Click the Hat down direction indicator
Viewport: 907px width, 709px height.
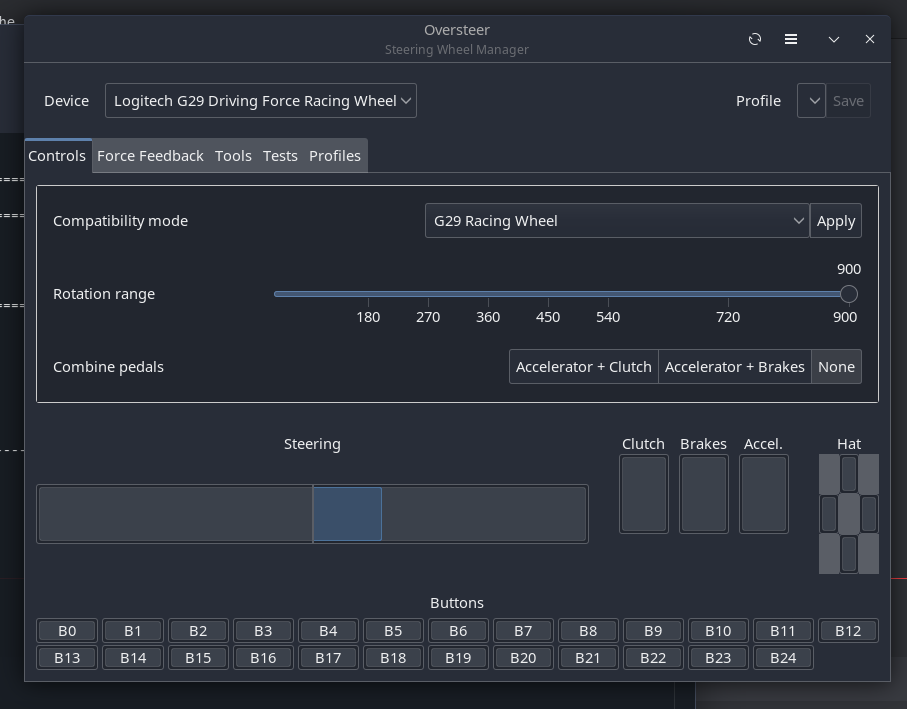pos(849,554)
